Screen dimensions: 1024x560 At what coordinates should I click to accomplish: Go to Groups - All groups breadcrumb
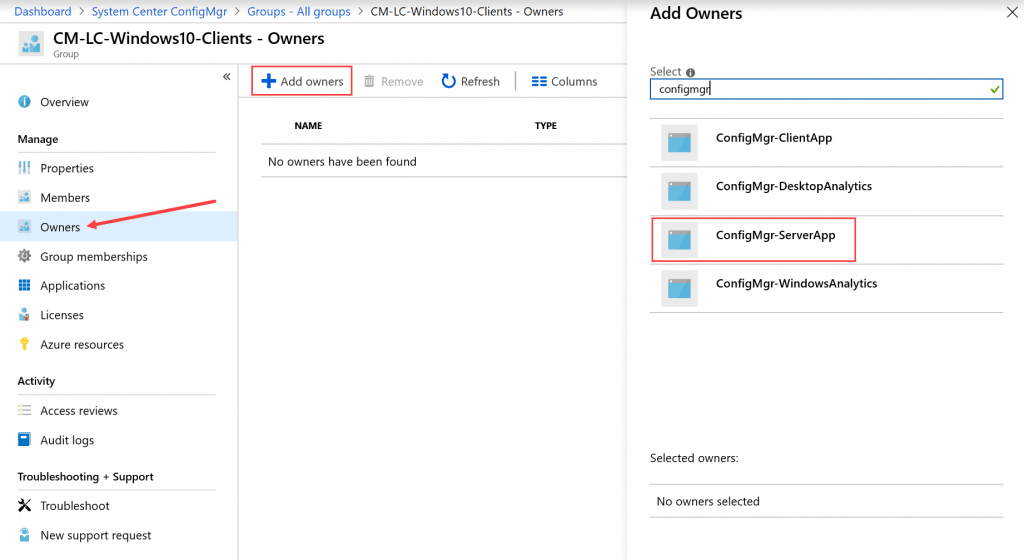pos(298,11)
